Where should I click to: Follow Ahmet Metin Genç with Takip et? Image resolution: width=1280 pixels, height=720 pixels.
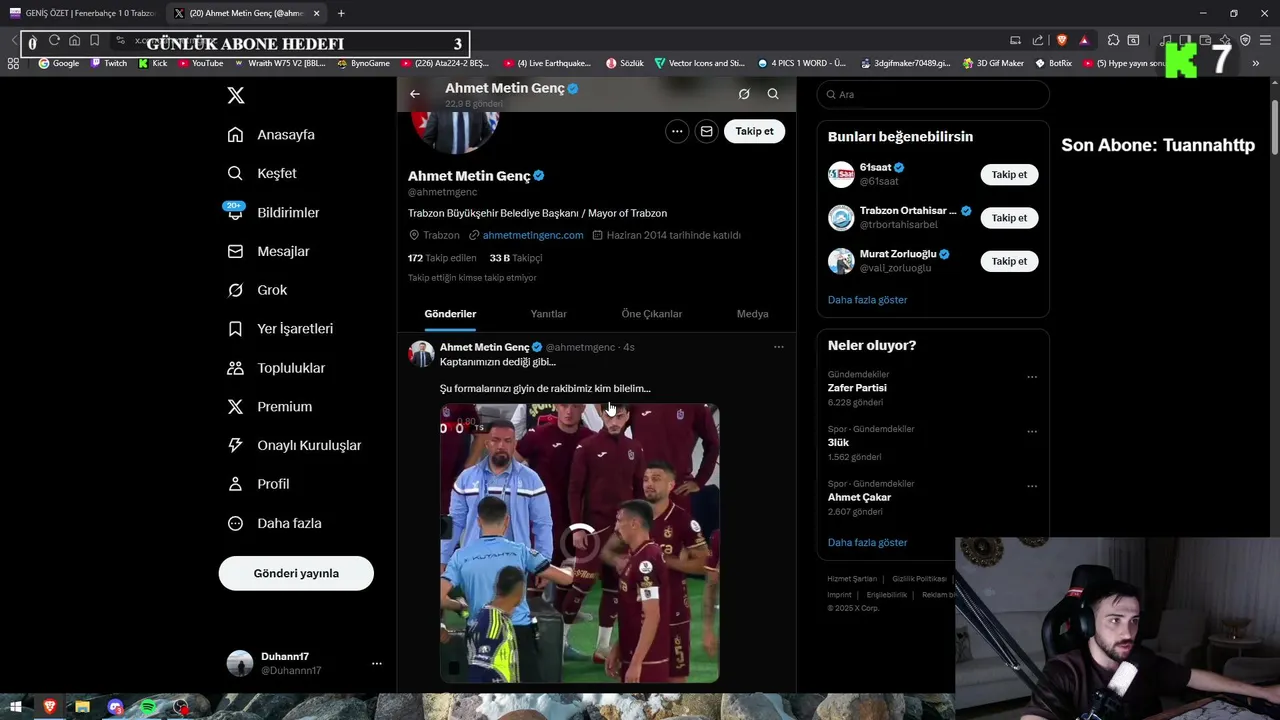(754, 131)
